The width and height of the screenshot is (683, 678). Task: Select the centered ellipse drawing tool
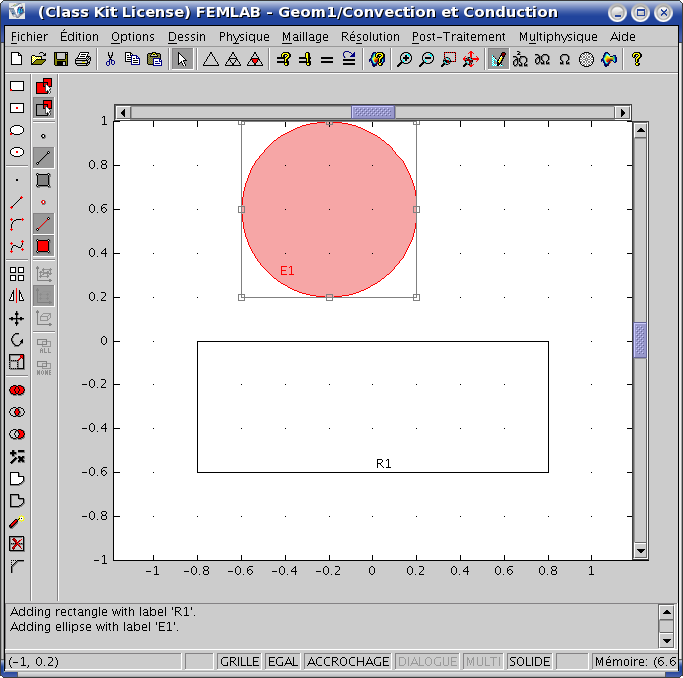(x=17, y=152)
